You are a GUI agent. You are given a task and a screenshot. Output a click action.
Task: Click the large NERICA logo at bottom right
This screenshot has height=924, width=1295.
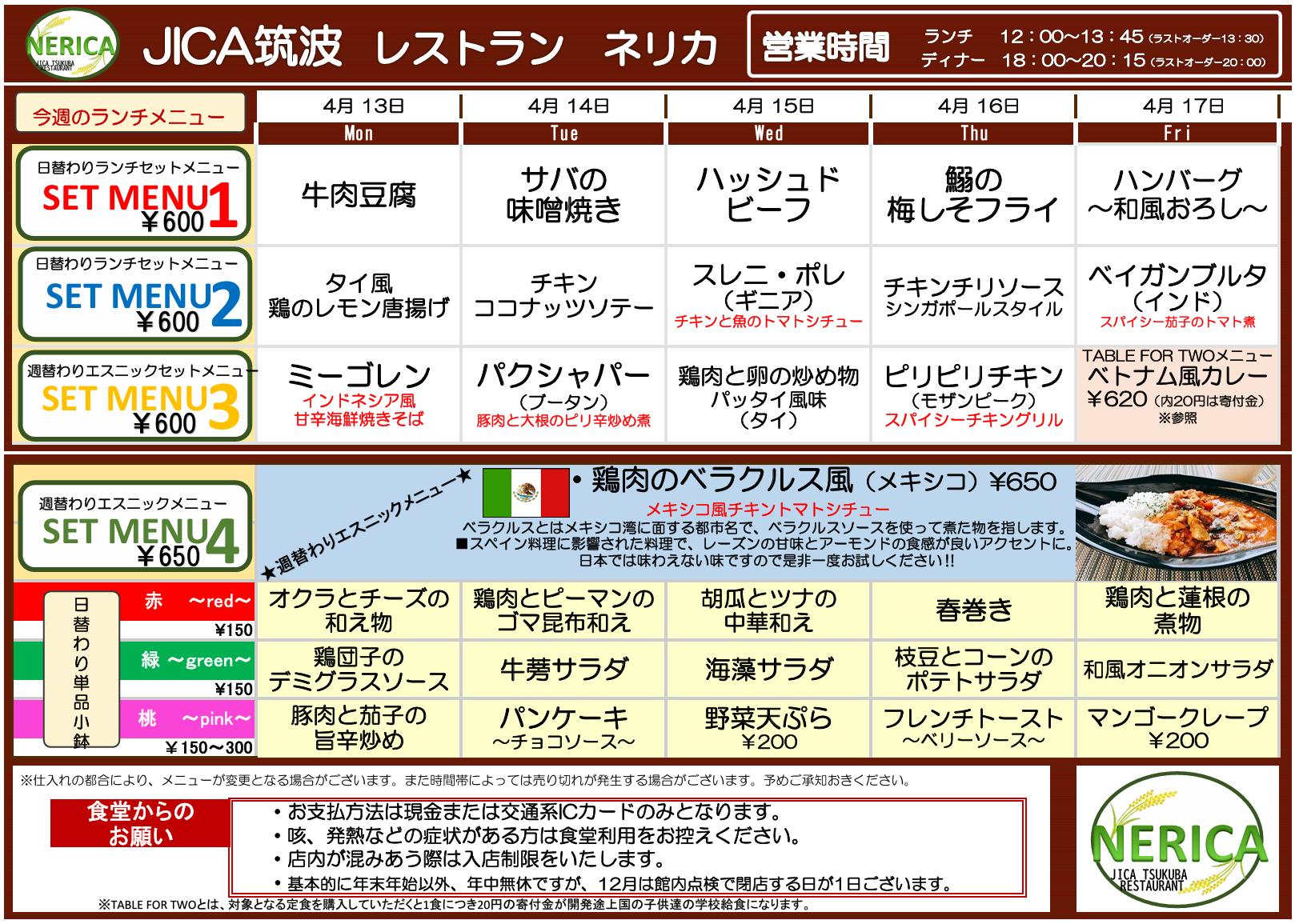pos(1177,838)
